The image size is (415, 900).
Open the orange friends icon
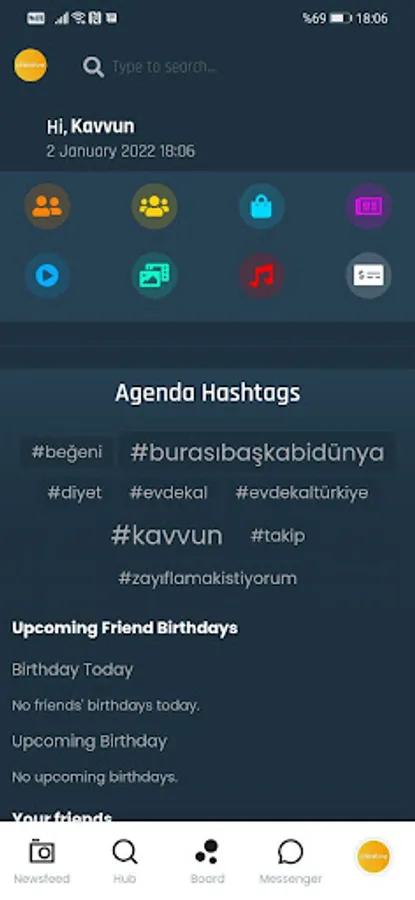click(47, 207)
